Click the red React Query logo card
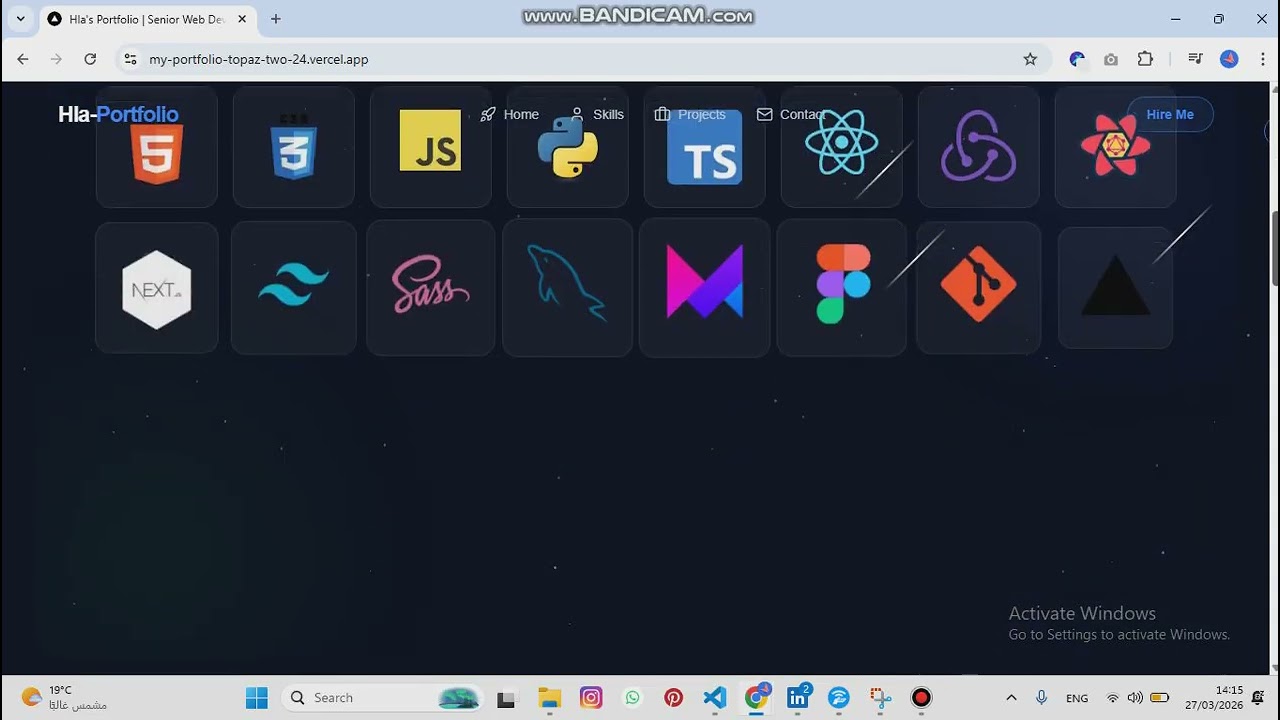The height and width of the screenshot is (720, 1280). coord(1115,147)
